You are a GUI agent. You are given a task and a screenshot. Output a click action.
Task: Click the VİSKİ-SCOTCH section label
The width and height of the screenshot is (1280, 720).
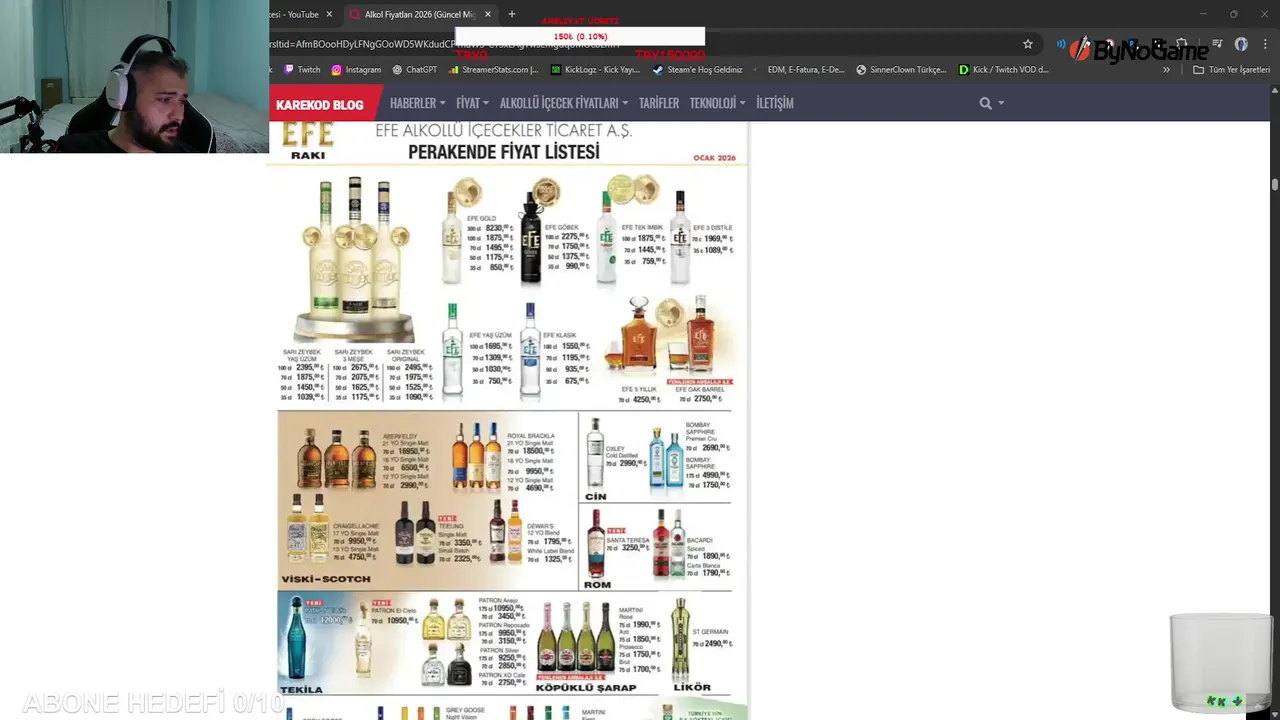coord(326,579)
